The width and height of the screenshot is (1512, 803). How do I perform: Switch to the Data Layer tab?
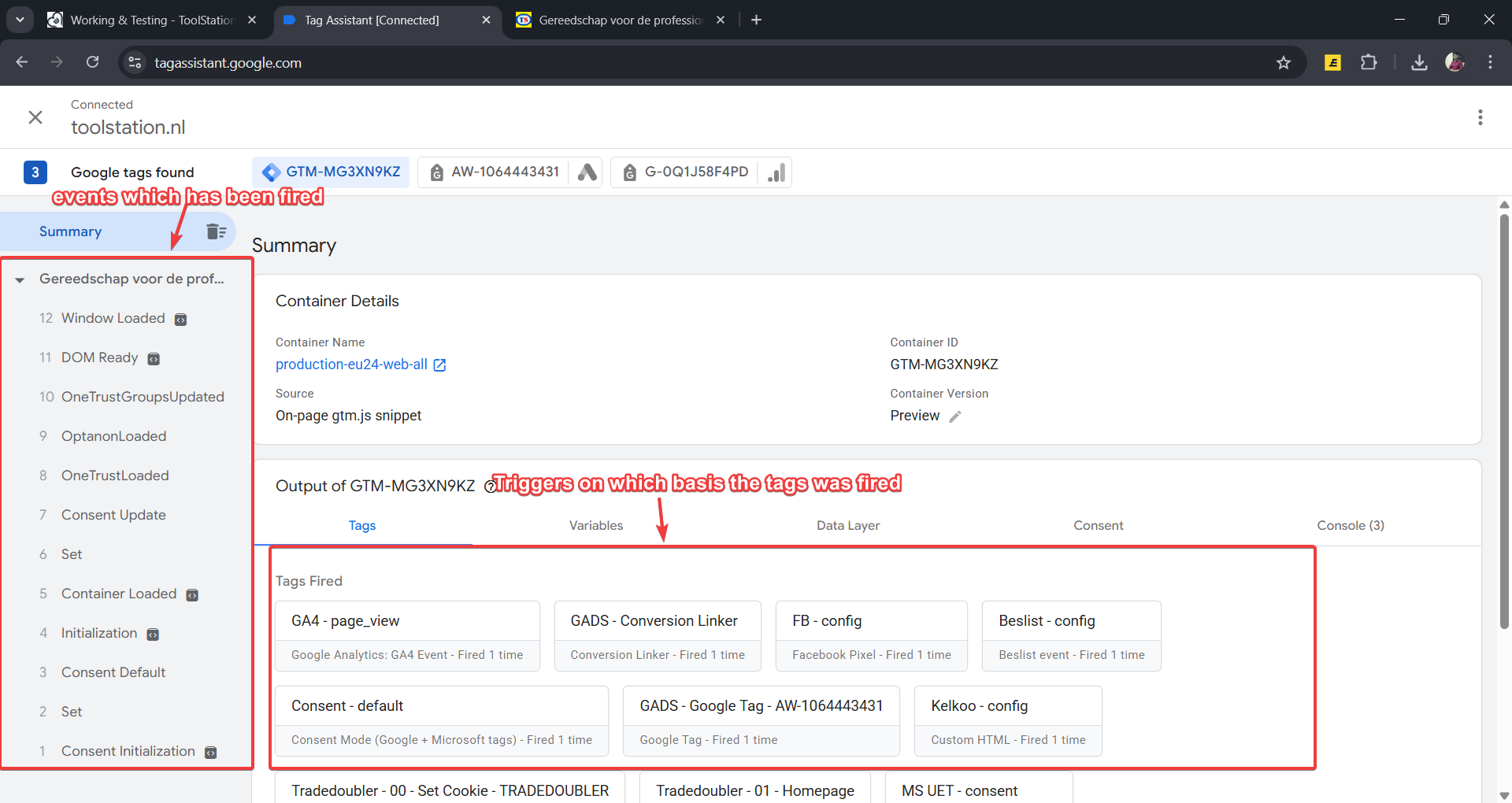[847, 525]
